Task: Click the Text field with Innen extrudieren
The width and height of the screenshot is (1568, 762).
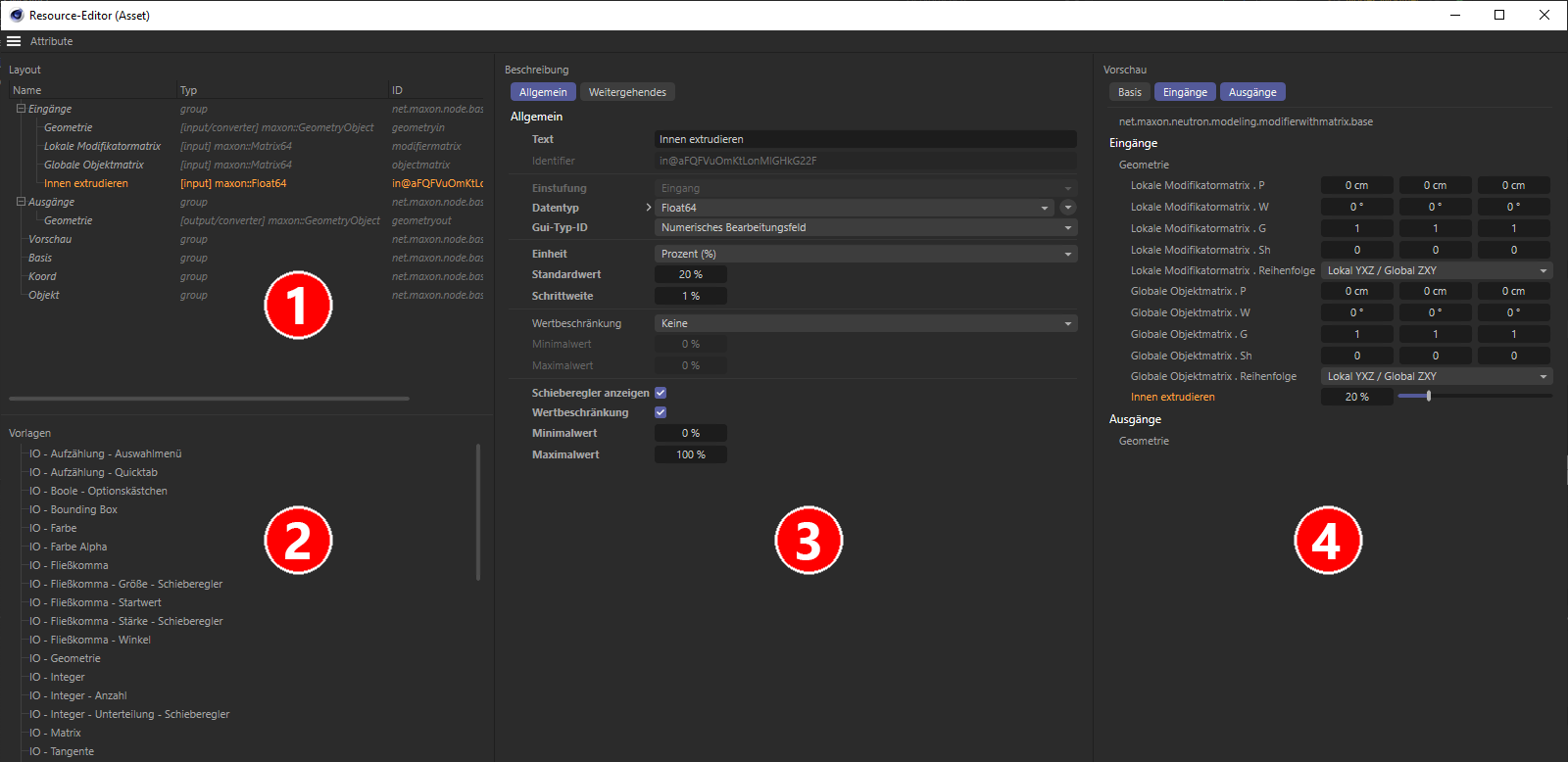Action: (x=864, y=139)
